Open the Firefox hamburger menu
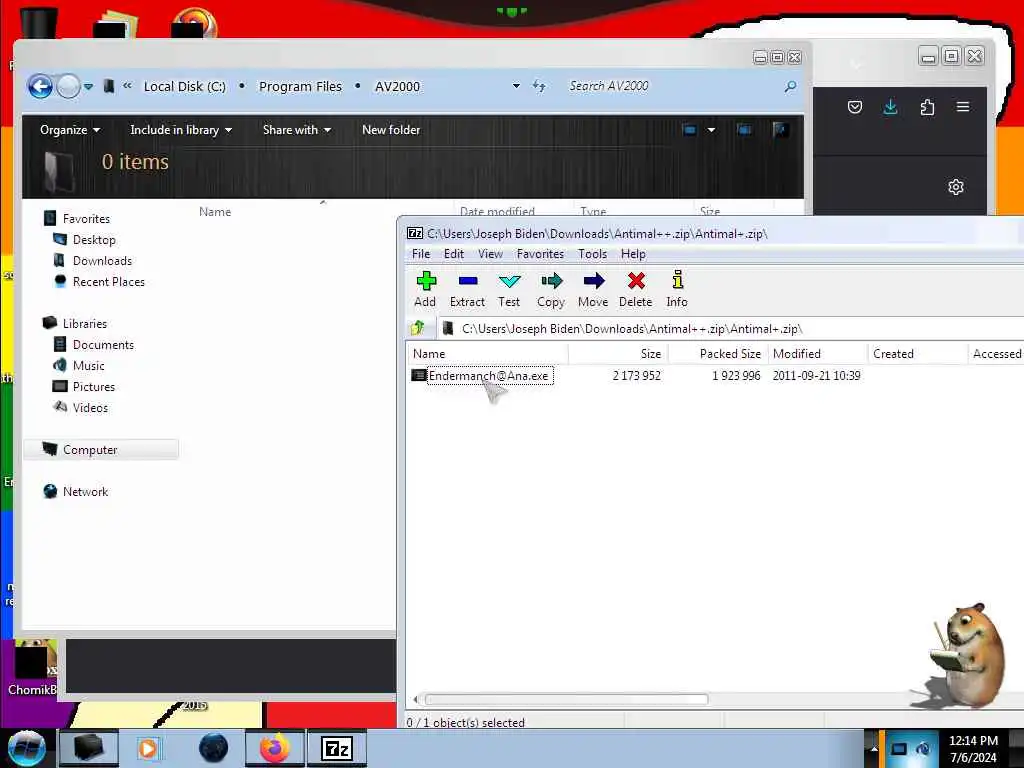The image size is (1024, 768). pos(963,106)
